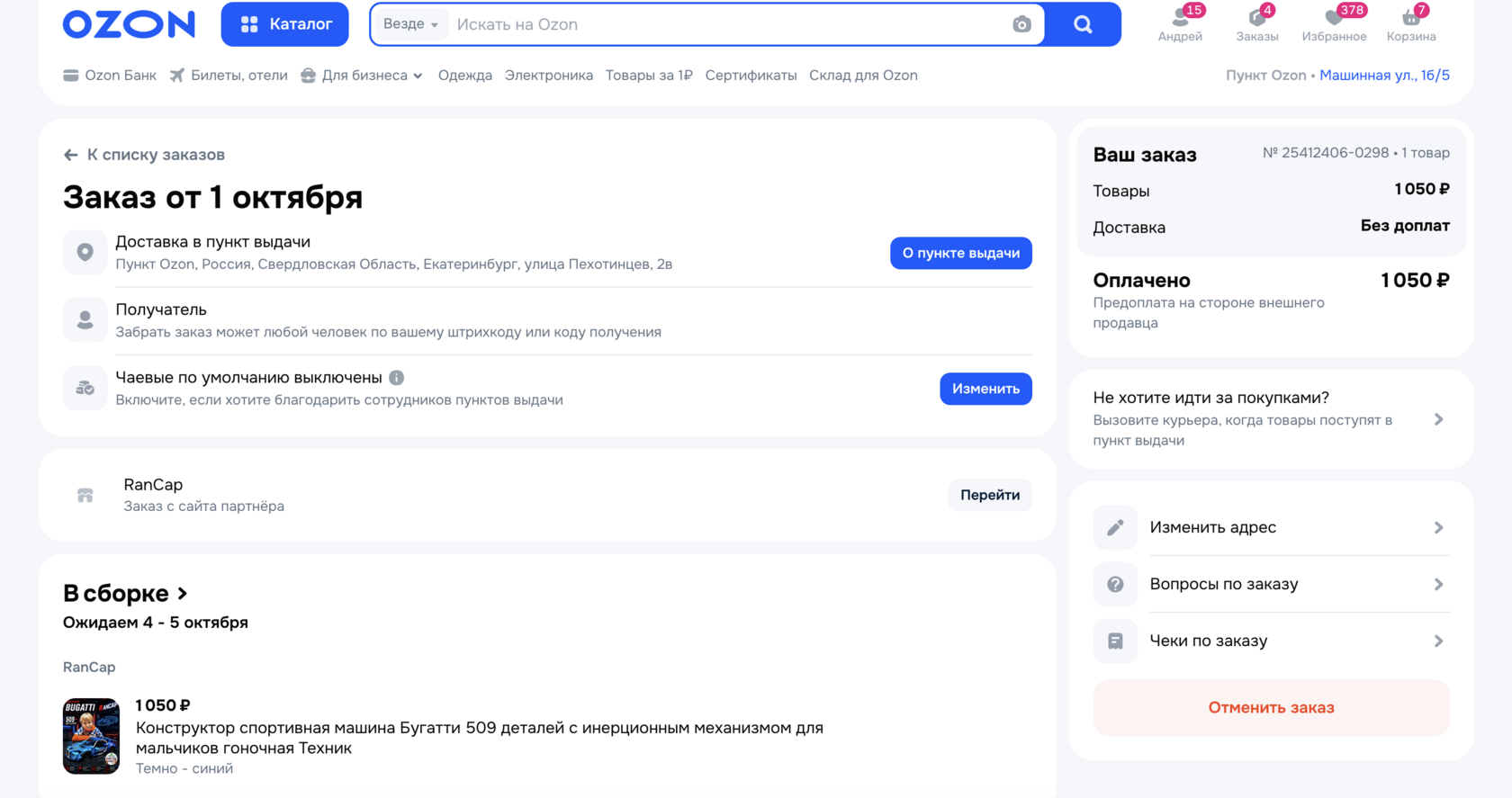Click О пункте выдачи button
Viewport: 1512px width, 798px height.
pos(961,253)
